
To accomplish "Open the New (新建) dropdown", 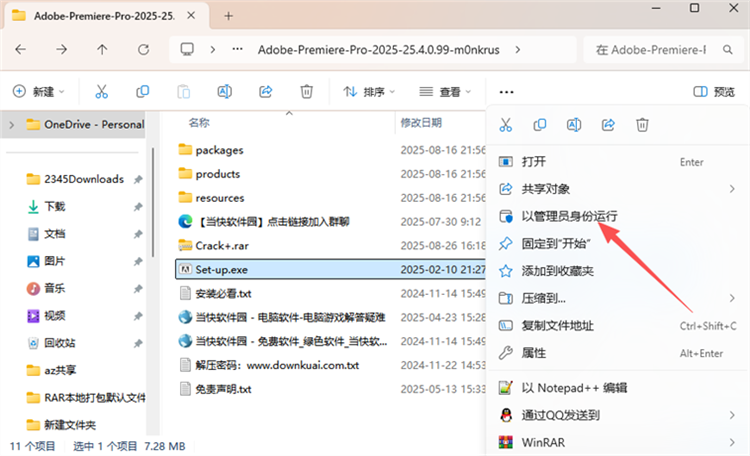I will point(38,91).
